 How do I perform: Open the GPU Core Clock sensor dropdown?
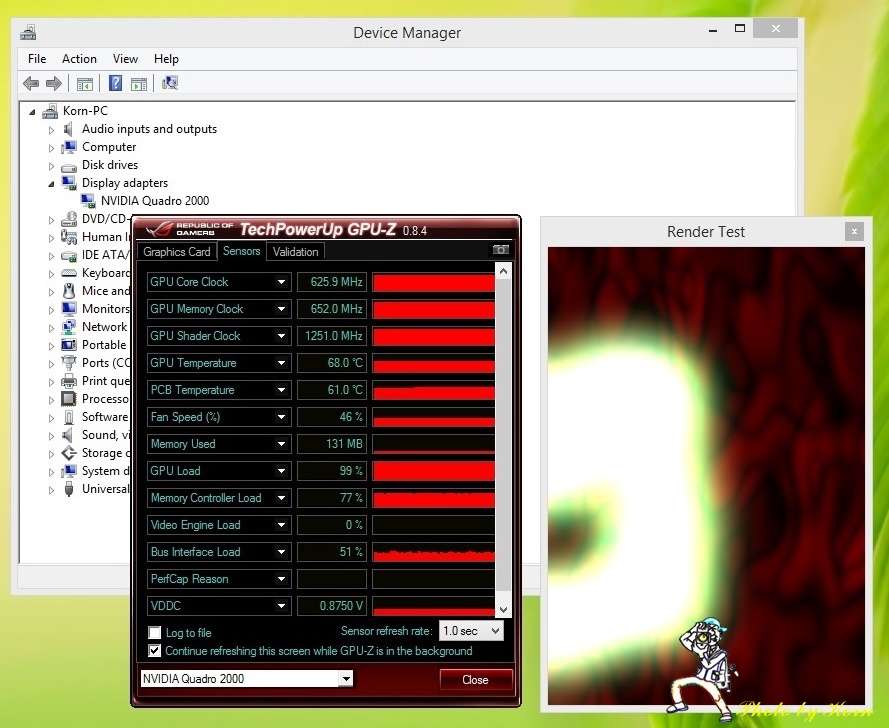point(281,282)
